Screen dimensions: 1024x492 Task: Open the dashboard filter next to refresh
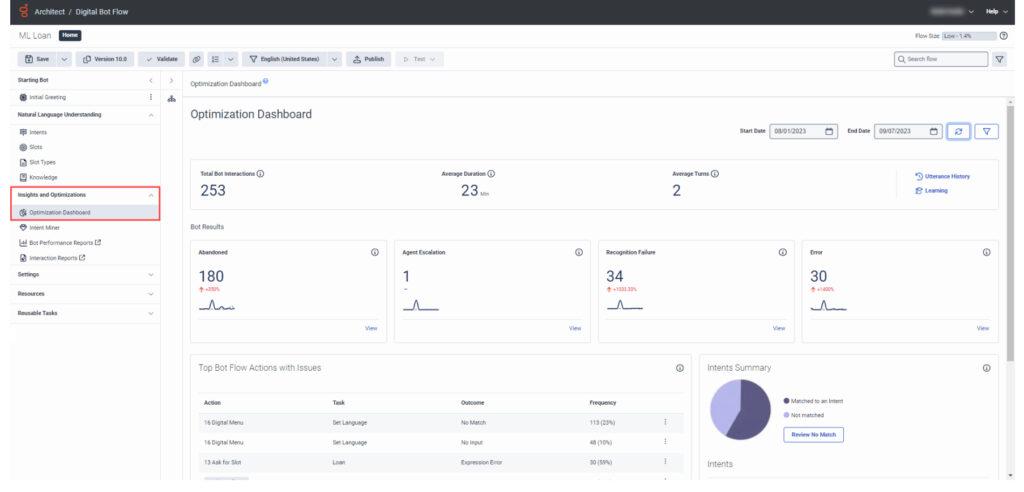985,131
